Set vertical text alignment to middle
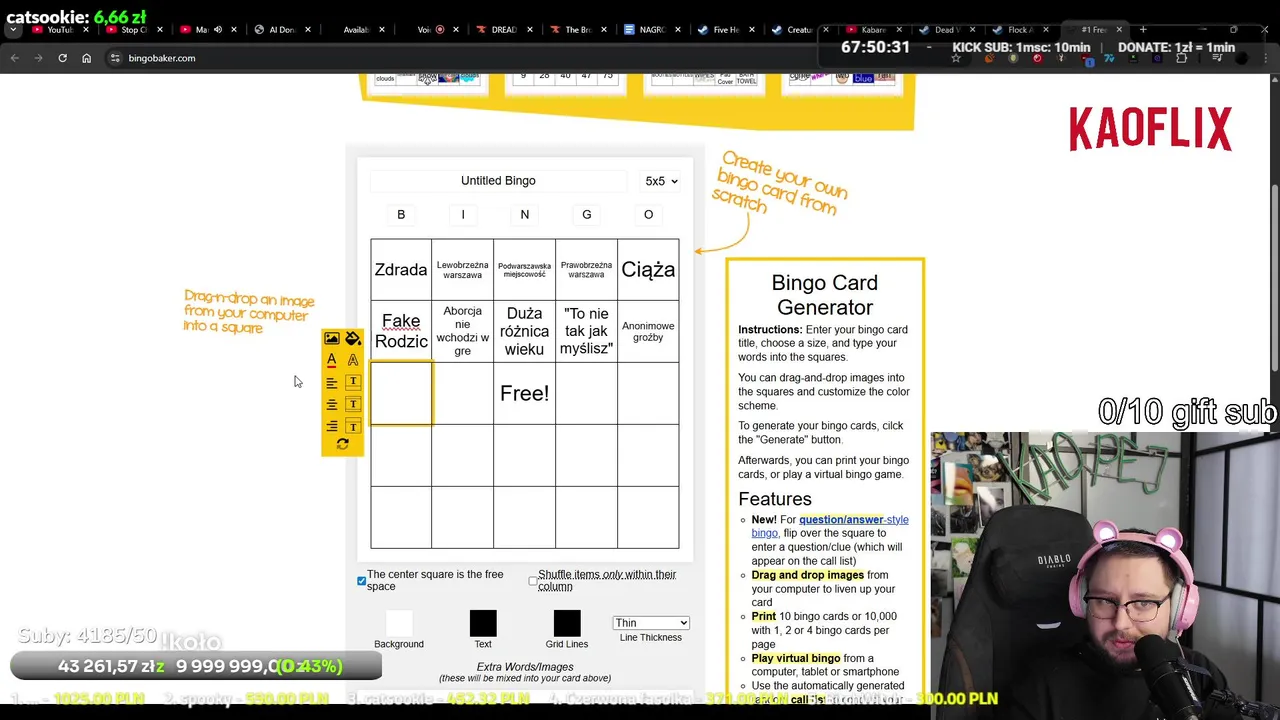 coord(353,404)
